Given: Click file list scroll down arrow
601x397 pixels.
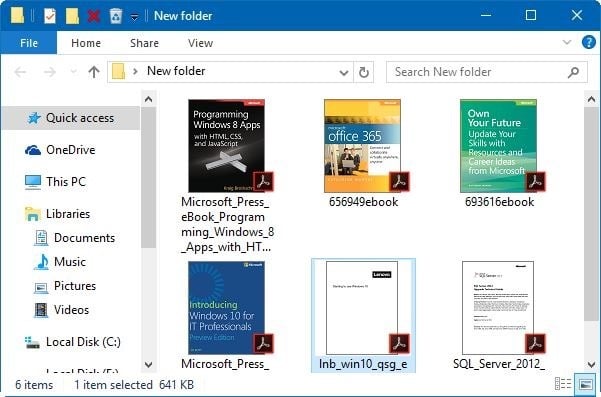Looking at the screenshot, I should 591,364.
